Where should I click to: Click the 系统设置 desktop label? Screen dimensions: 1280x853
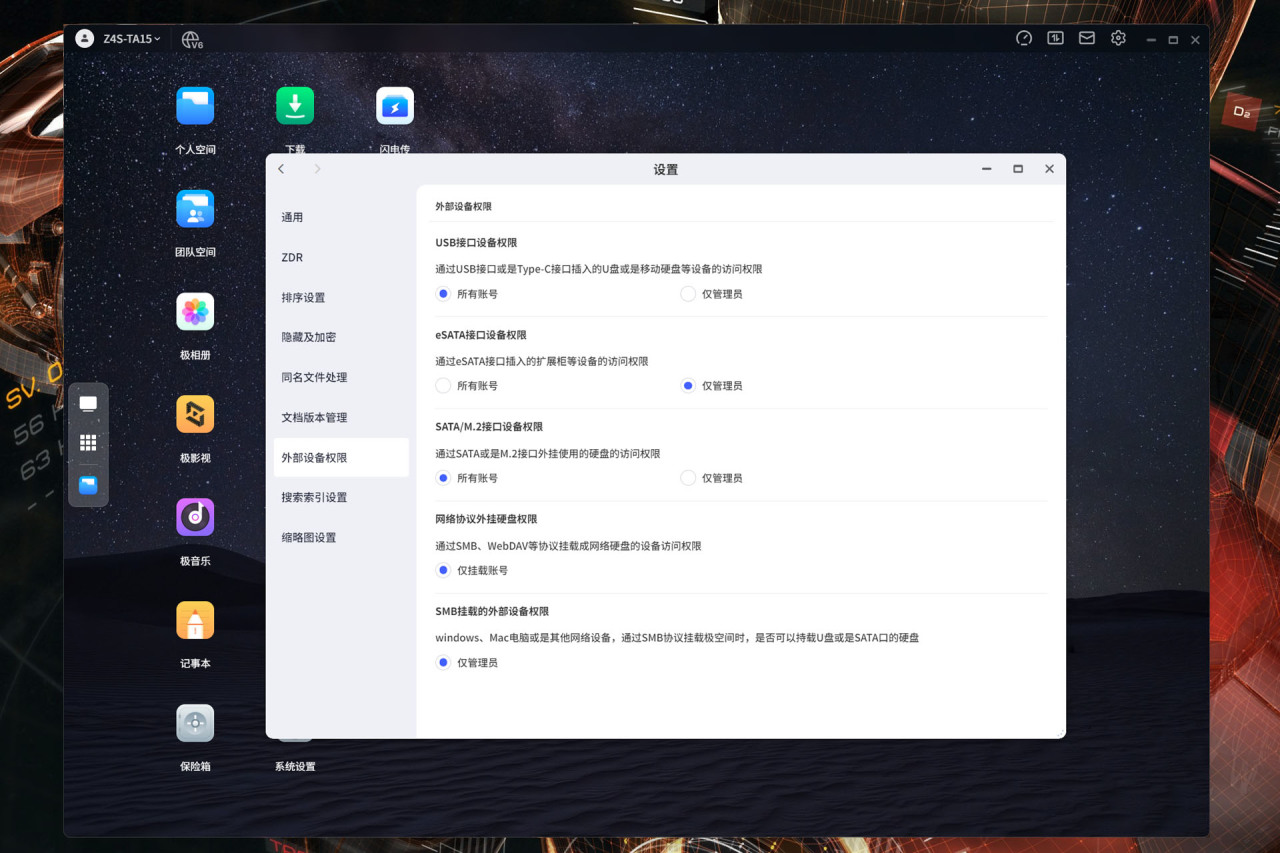(x=295, y=767)
